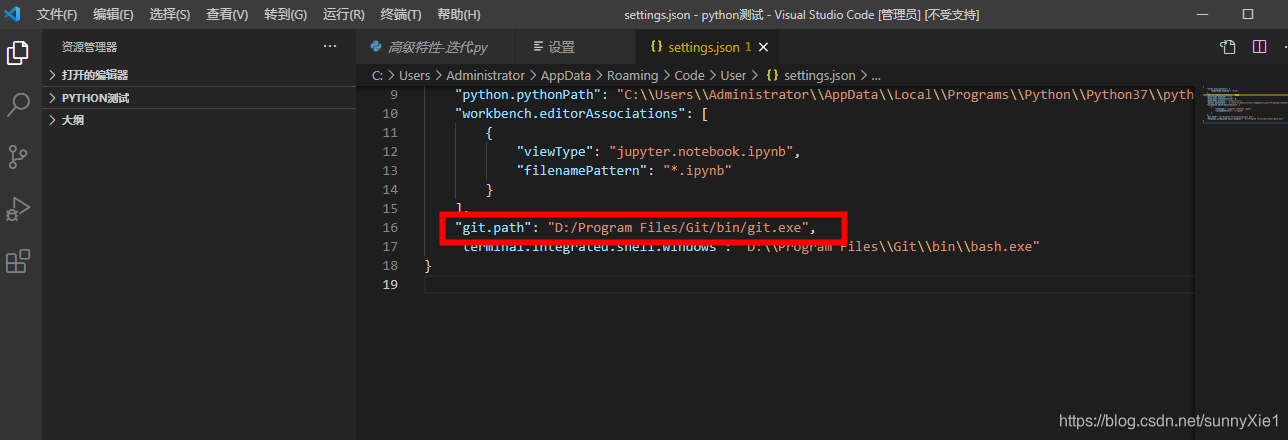This screenshot has height=440, width=1288.
Task: Click the JSON braces icon in breadcrumb
Action: point(772,75)
